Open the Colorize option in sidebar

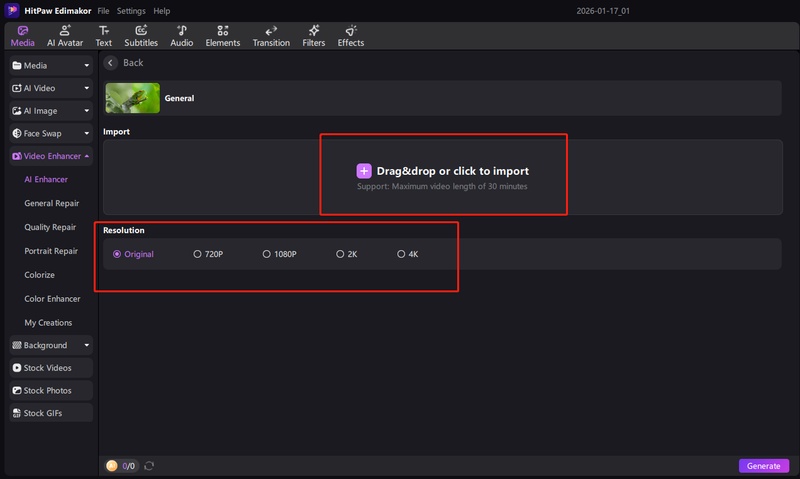click(40, 274)
